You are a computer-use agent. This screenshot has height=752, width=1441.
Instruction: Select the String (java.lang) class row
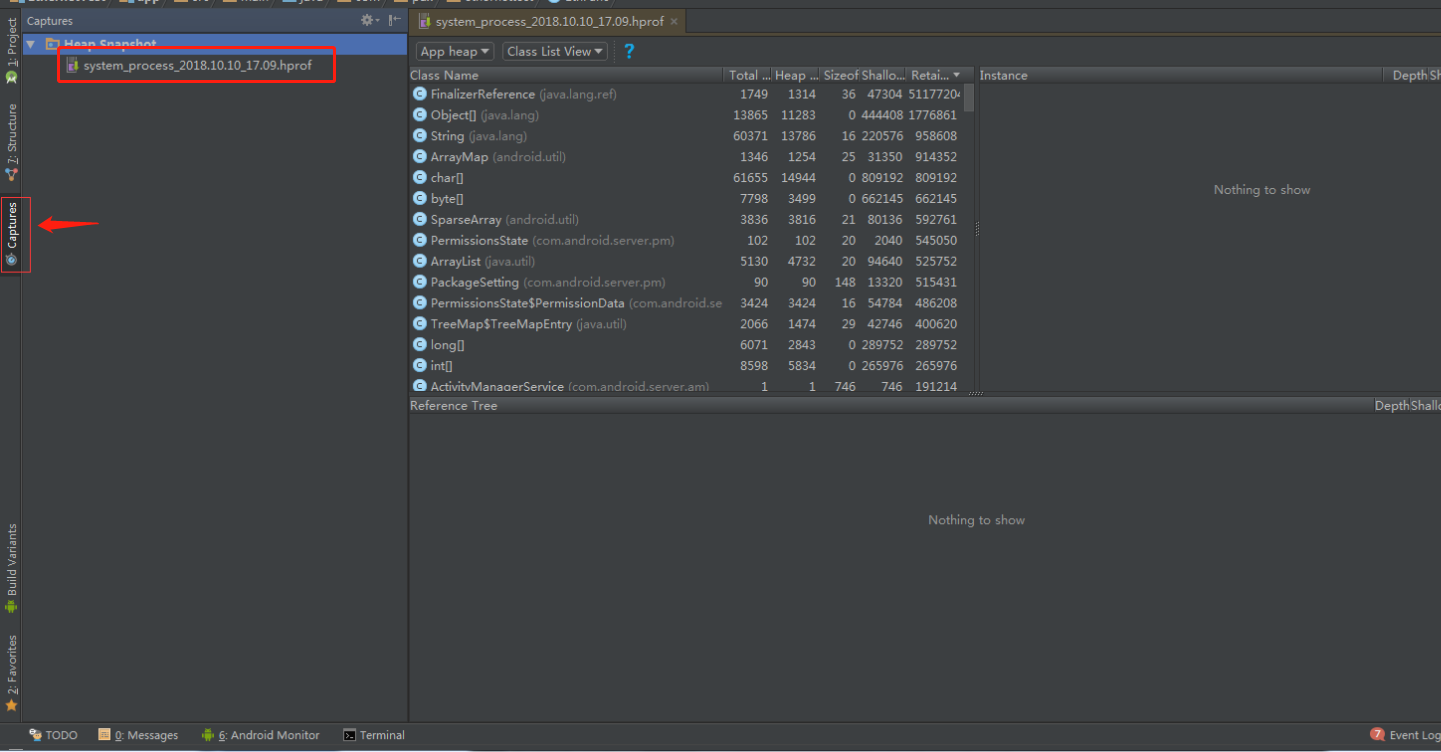[x=685, y=136]
